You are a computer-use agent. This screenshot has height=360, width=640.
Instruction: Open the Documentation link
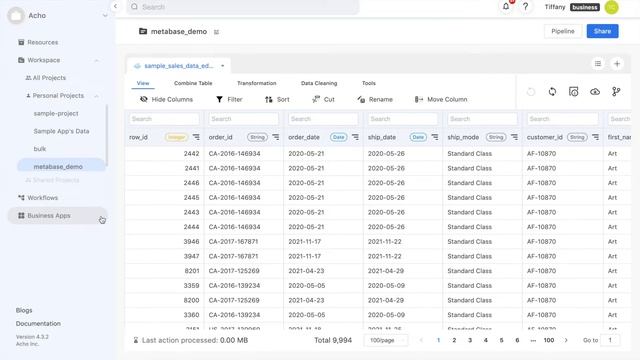coord(38,323)
